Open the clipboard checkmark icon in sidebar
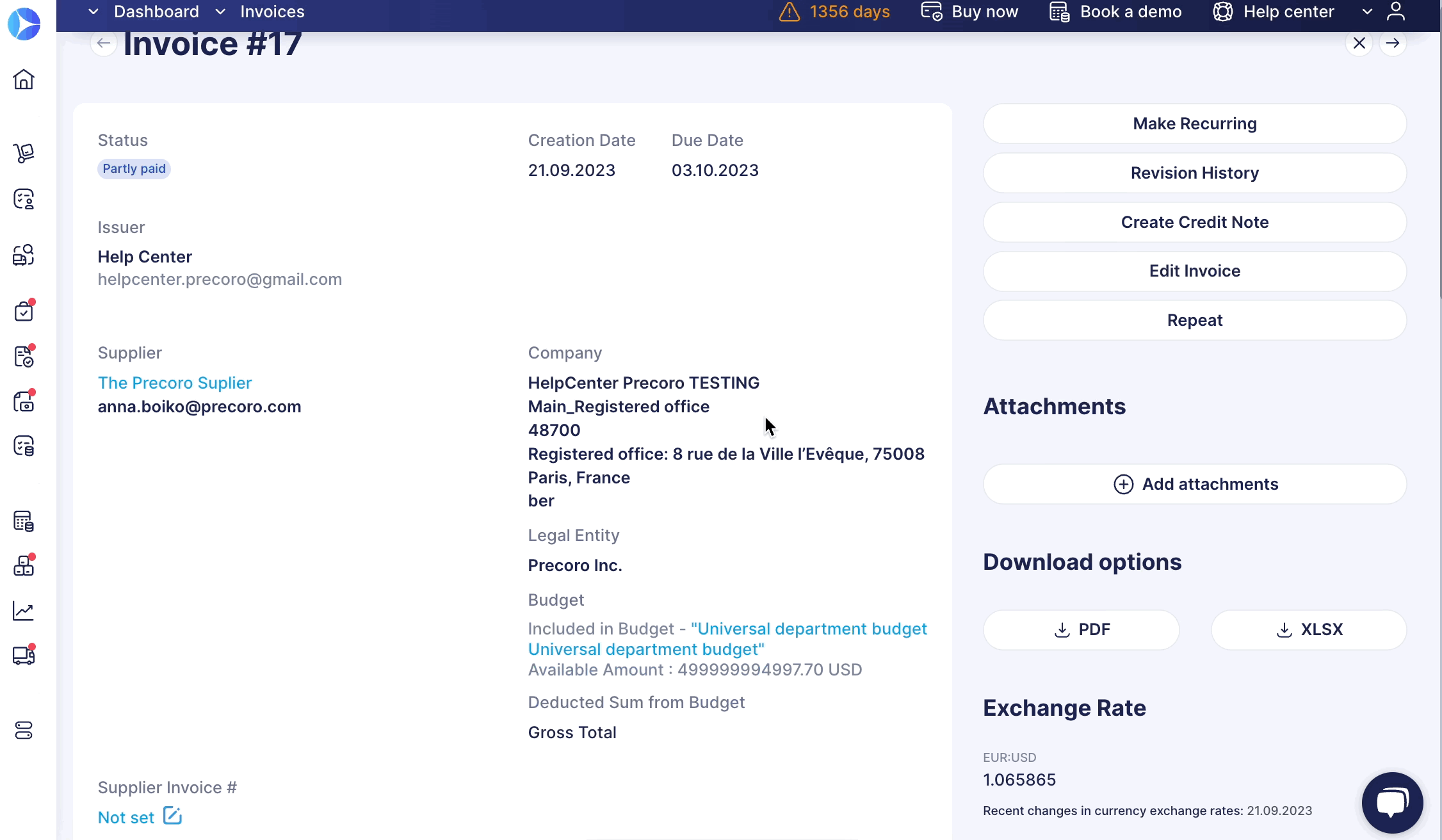Screen dimensions: 1442x840 pyautogui.click(x=24, y=311)
